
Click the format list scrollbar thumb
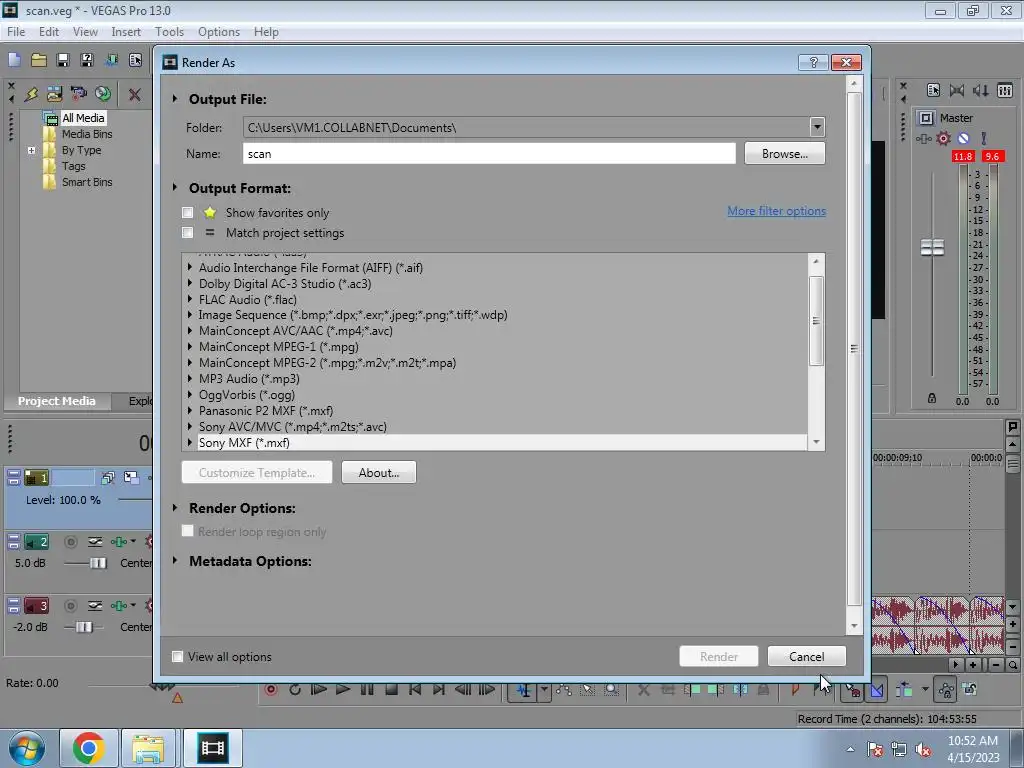point(816,321)
